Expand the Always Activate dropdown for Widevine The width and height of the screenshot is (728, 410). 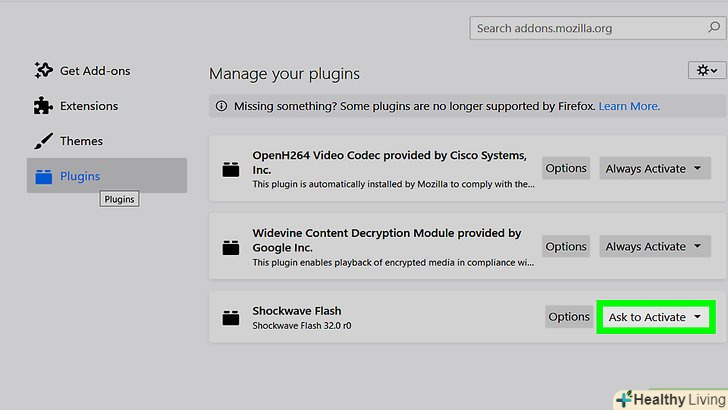point(655,246)
